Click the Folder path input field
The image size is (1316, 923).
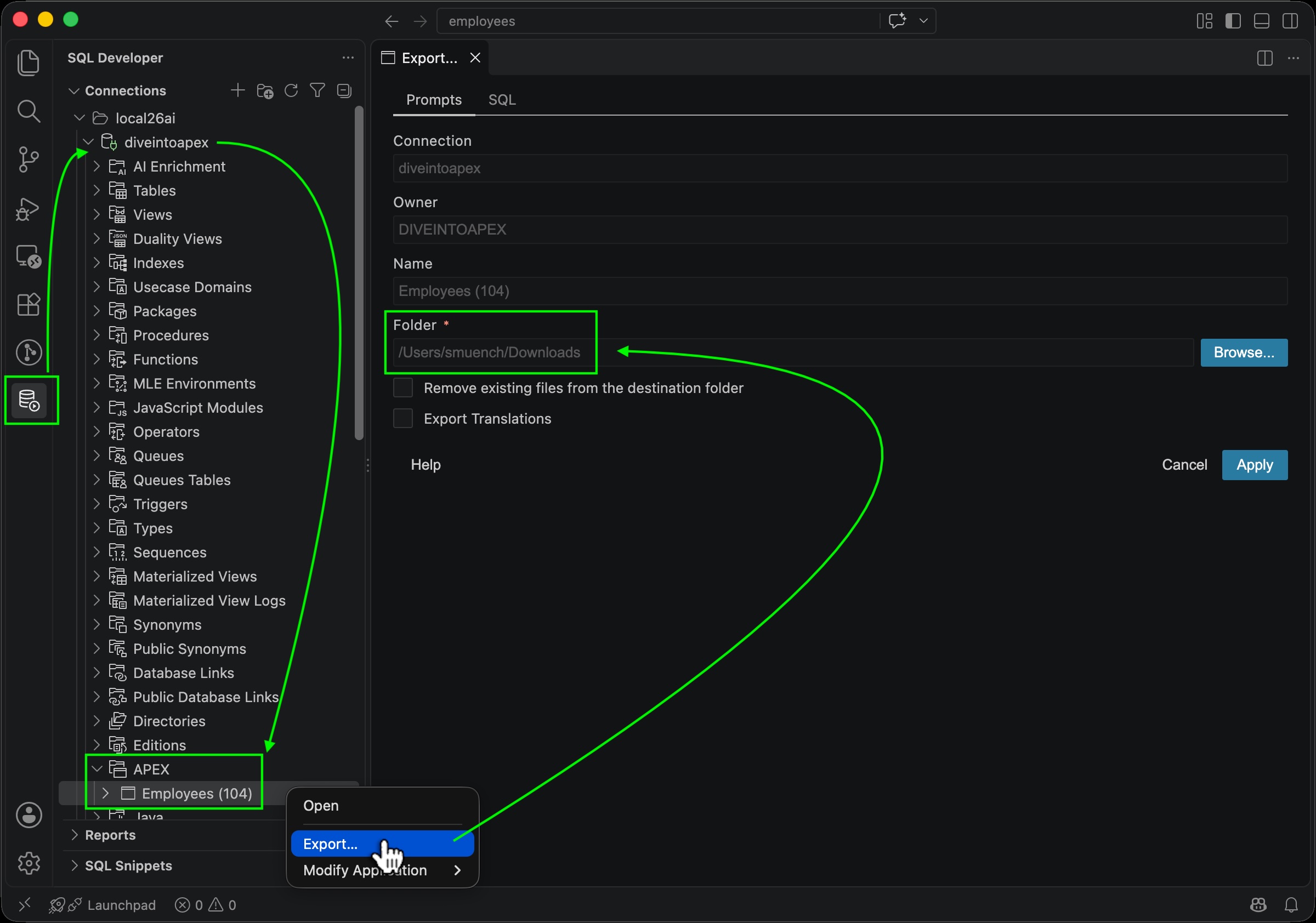793,352
